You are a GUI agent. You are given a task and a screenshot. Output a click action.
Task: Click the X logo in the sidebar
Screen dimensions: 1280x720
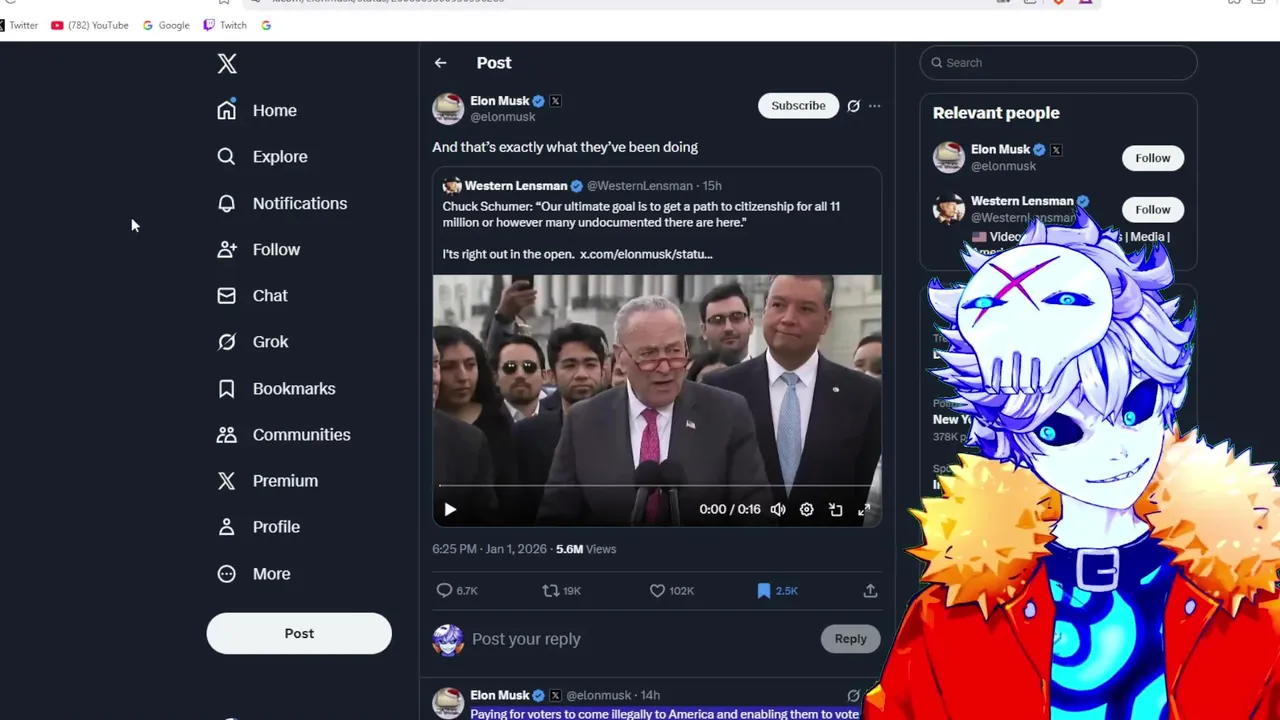[x=227, y=64]
